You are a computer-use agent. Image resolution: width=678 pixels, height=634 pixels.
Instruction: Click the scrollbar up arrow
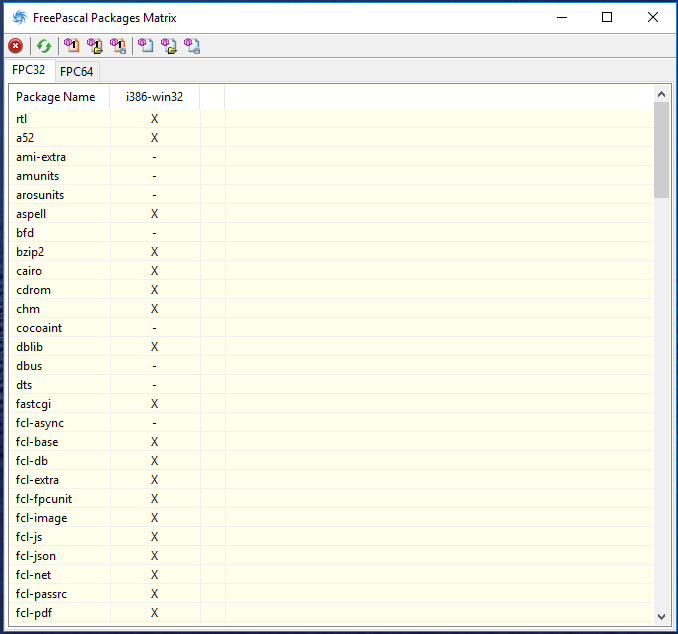point(661,94)
